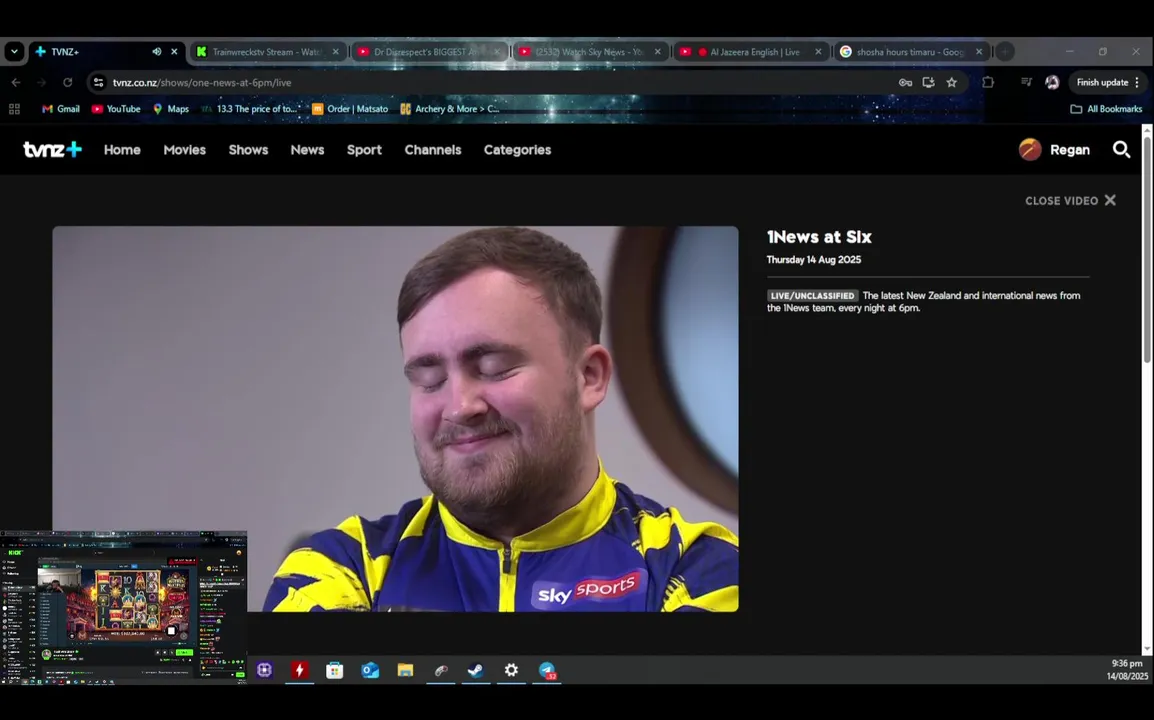The width and height of the screenshot is (1154, 720).
Task: Close the Trainwreckstv Stream tab
Action: pos(336,52)
